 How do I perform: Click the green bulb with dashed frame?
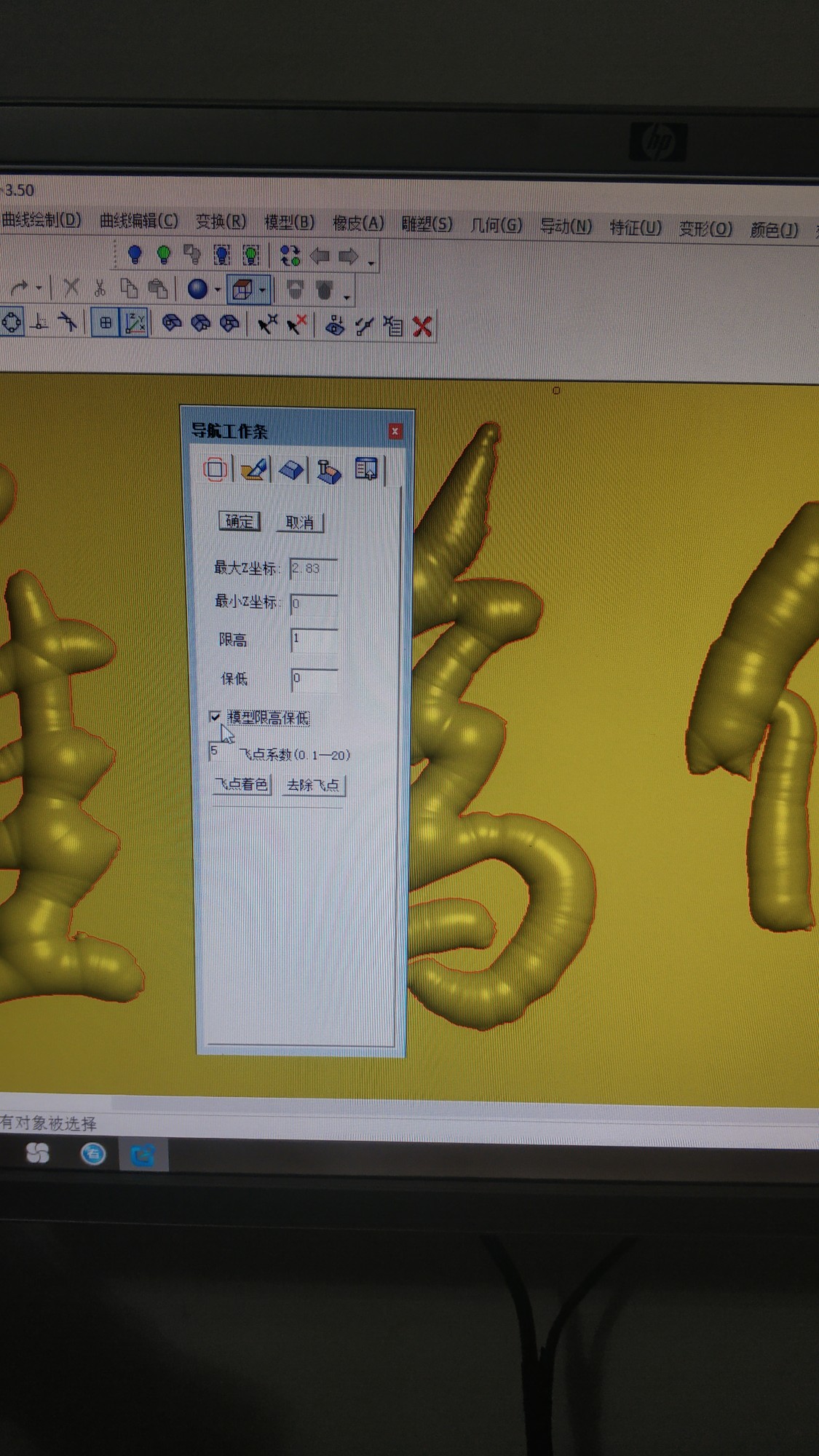251,255
